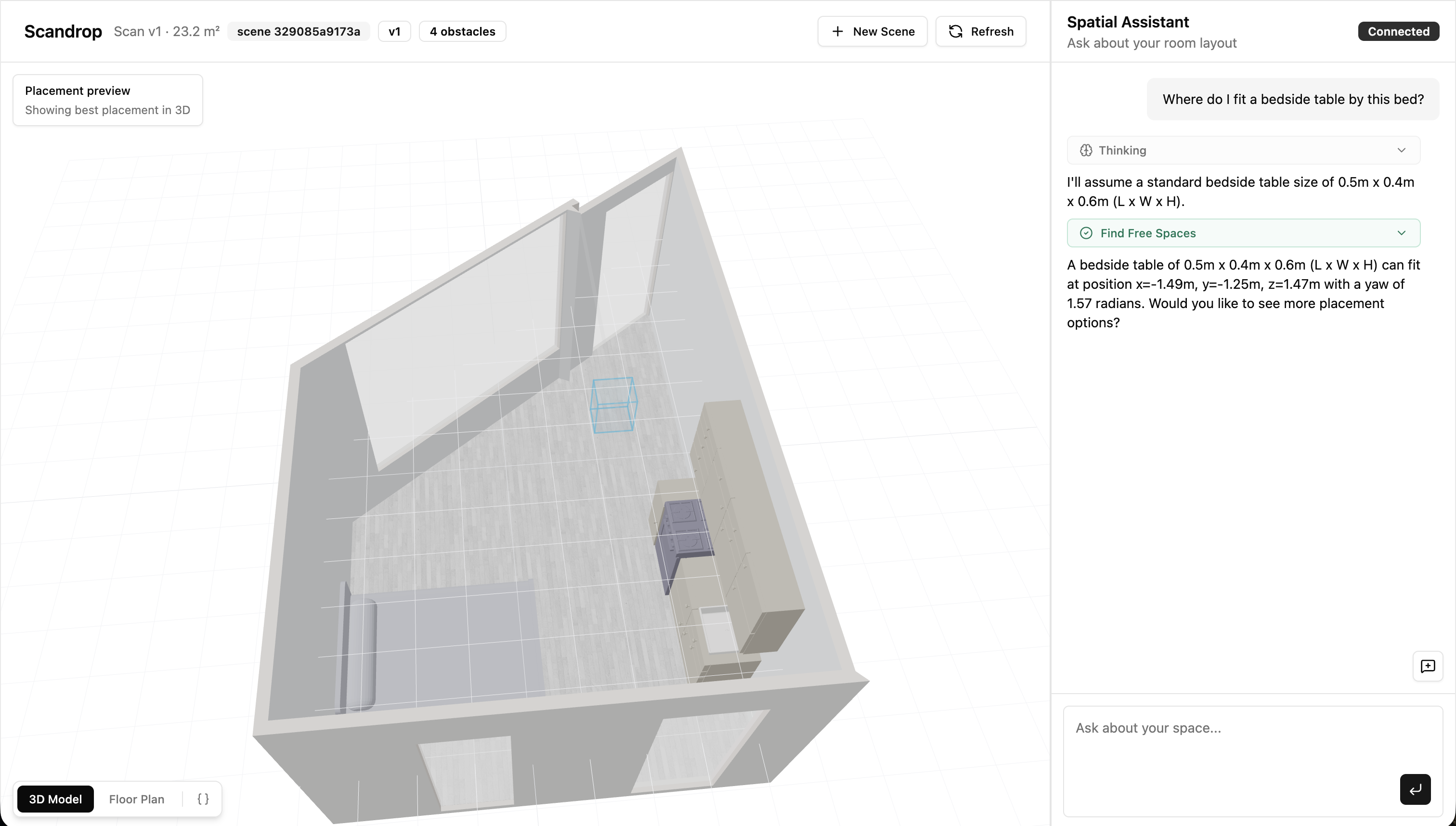
Task: Switch to the Floor Plan view
Action: click(137, 799)
